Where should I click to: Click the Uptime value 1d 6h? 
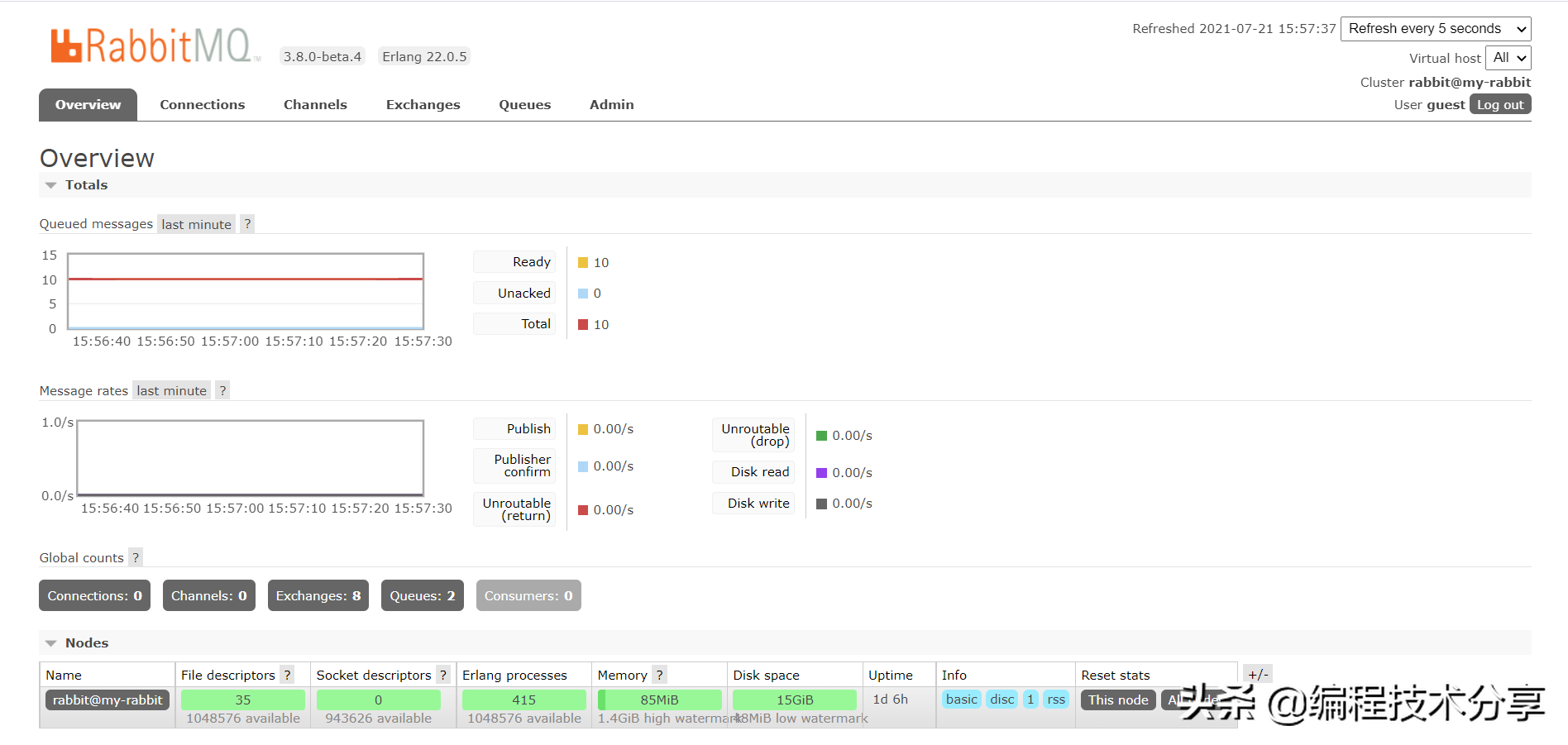click(x=890, y=700)
